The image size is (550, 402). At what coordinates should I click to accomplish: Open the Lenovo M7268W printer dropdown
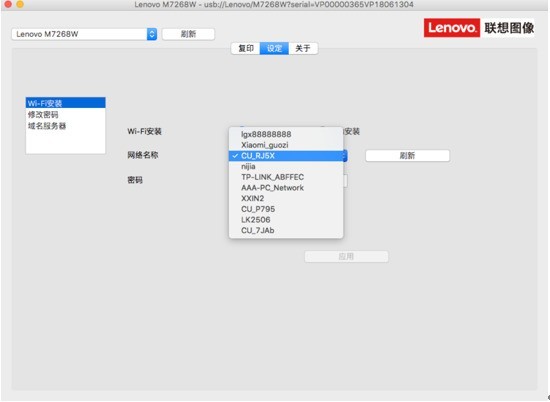click(84, 34)
